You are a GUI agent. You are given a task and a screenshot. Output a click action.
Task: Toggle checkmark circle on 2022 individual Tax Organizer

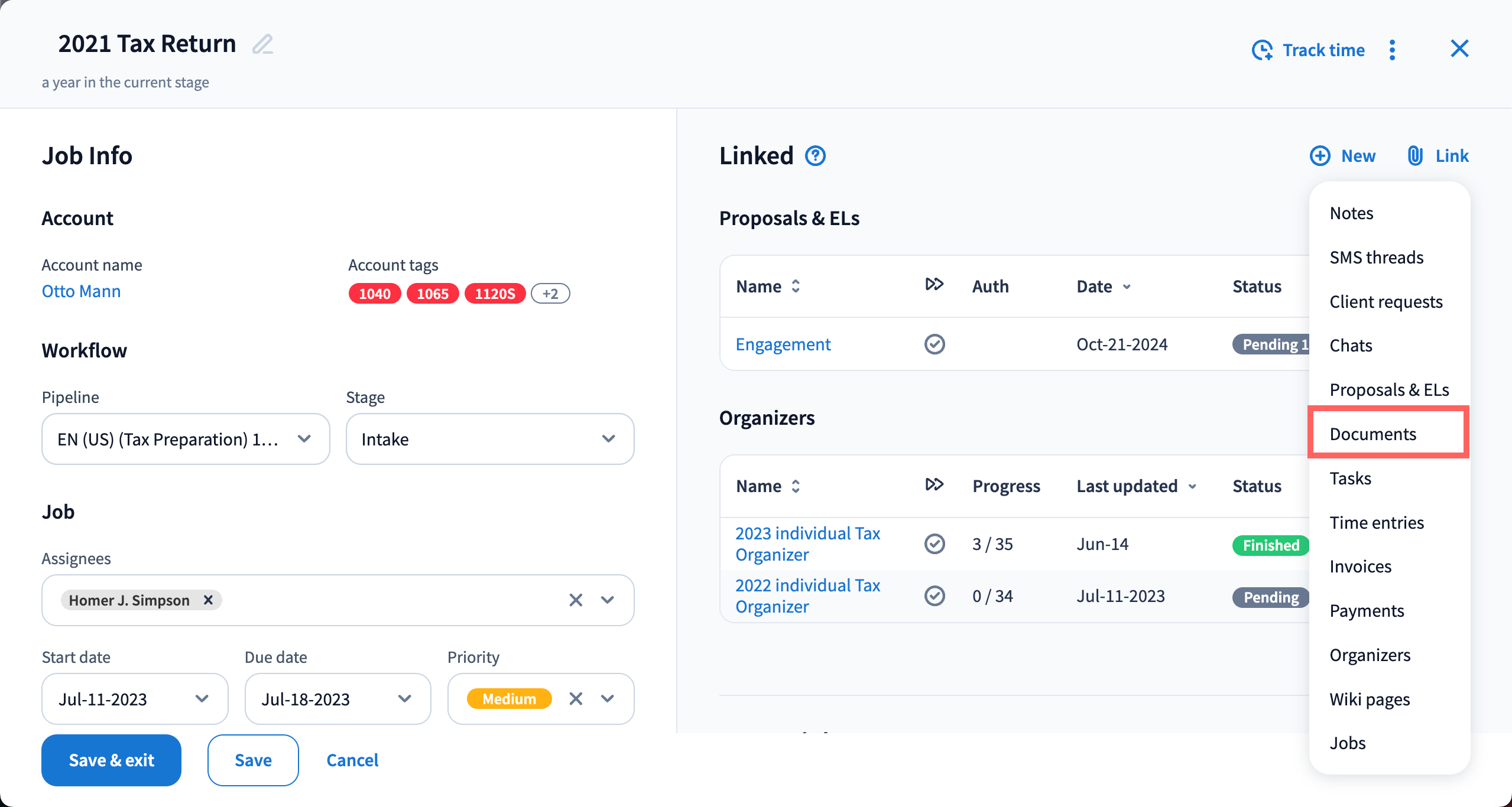935,596
